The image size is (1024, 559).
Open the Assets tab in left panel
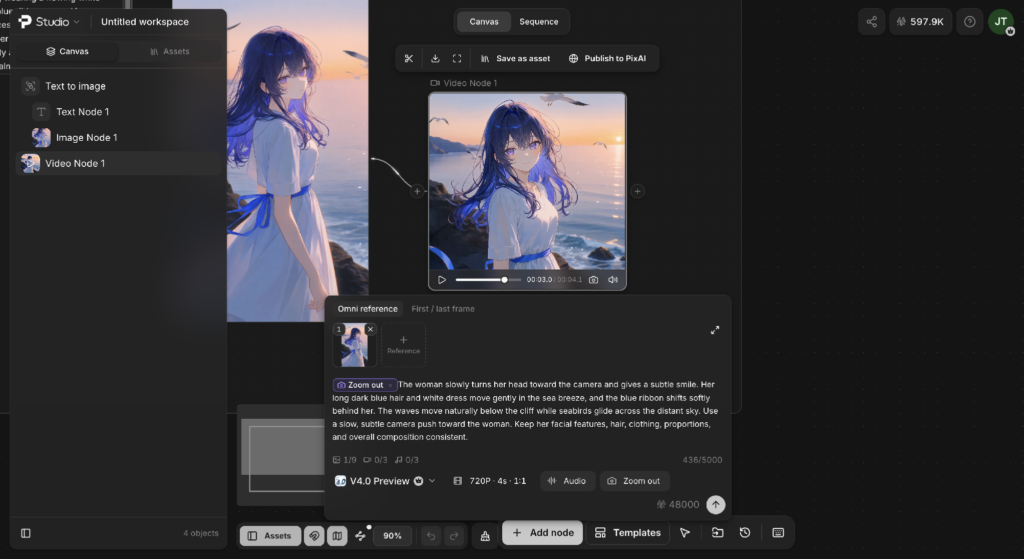tap(170, 51)
